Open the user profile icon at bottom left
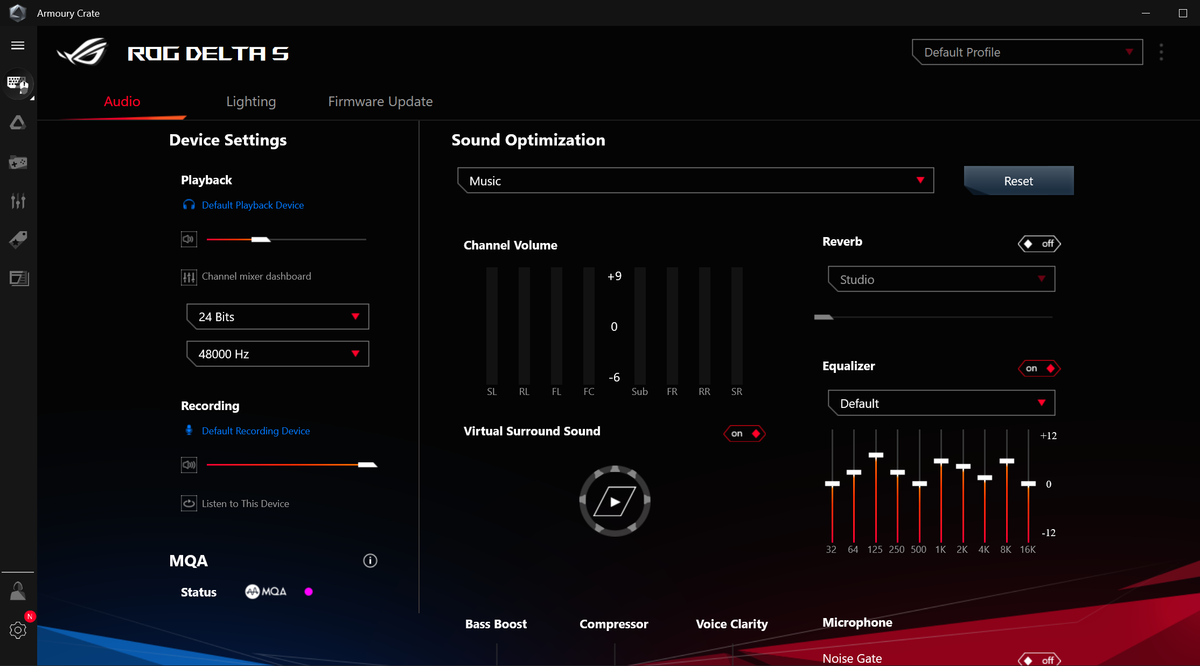Screen dimensions: 1200x666 pyautogui.click(x=17, y=590)
